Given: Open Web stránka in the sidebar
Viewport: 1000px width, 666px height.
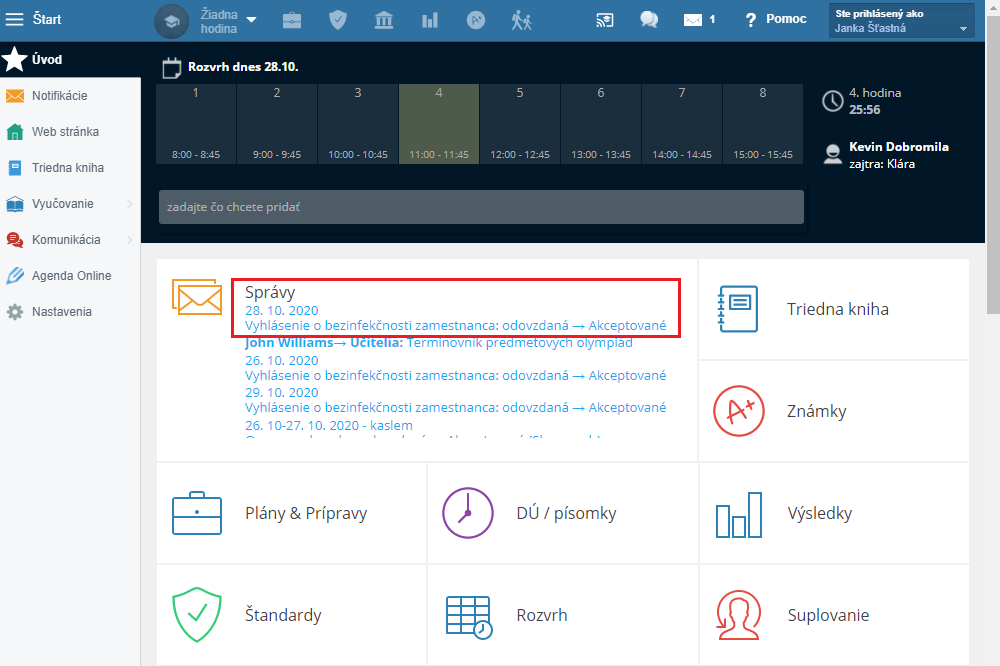Looking at the screenshot, I should [x=70, y=131].
